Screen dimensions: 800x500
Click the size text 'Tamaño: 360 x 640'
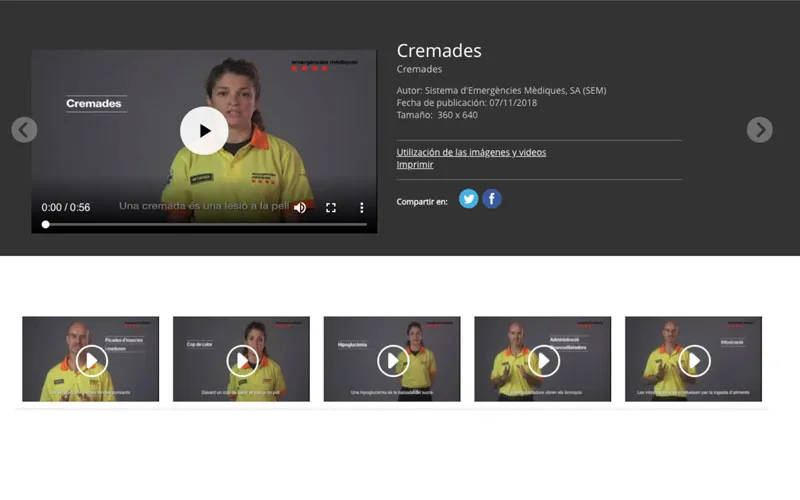click(437, 115)
